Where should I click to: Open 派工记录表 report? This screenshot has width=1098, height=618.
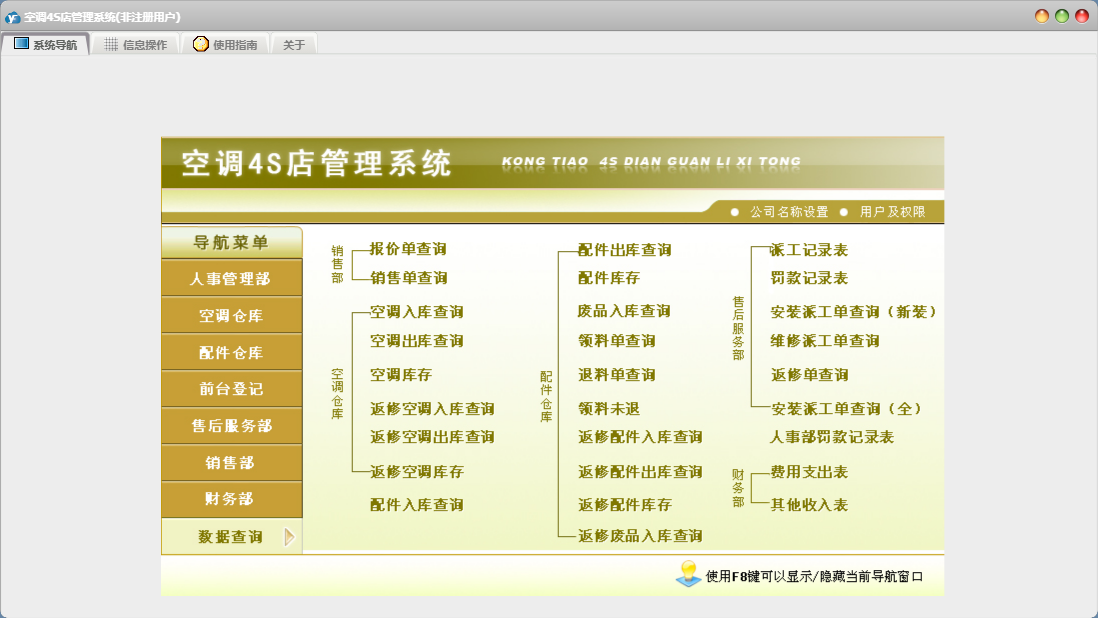(809, 250)
